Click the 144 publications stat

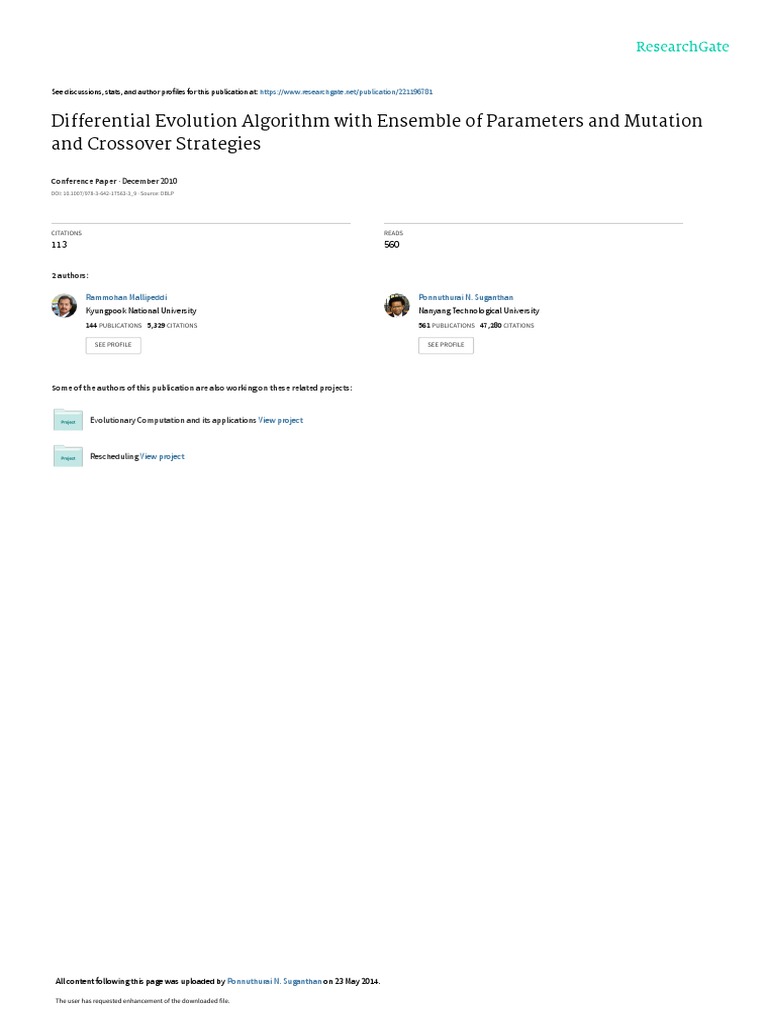pyautogui.click(x=112, y=326)
